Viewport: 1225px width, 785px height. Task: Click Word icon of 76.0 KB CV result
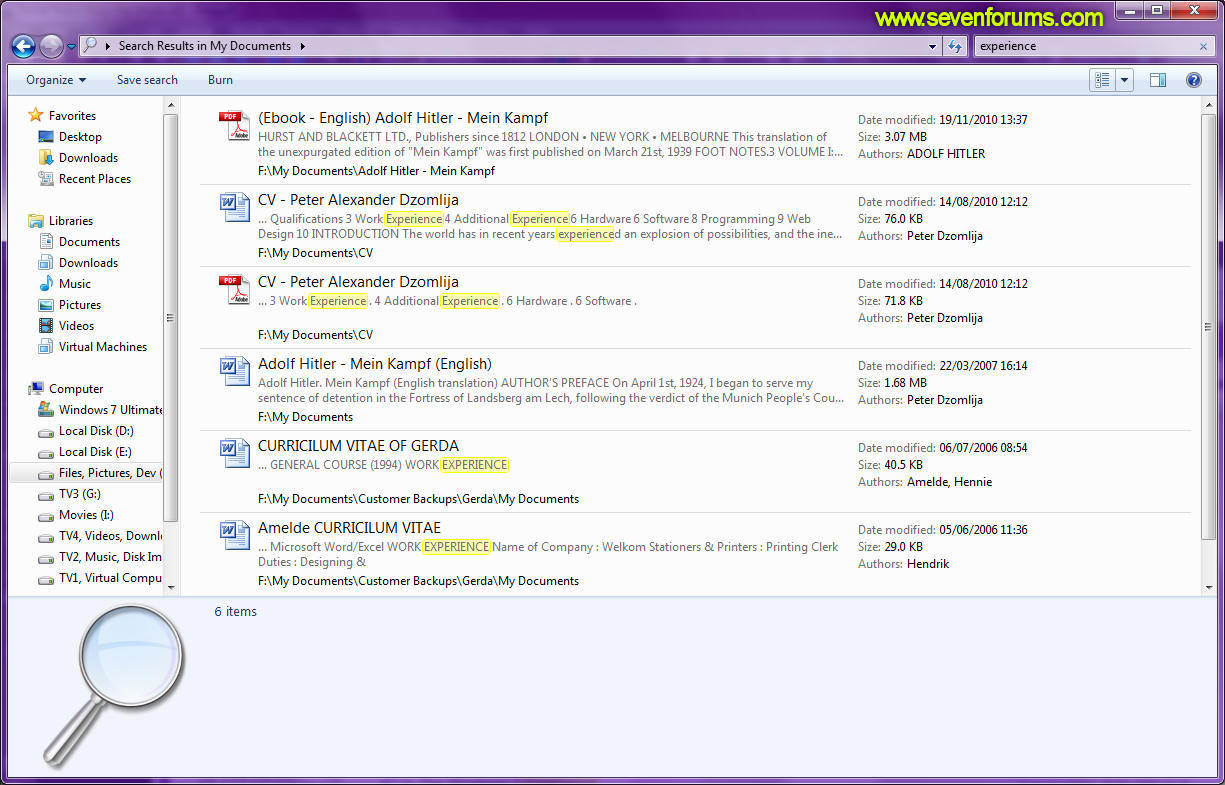[234, 208]
